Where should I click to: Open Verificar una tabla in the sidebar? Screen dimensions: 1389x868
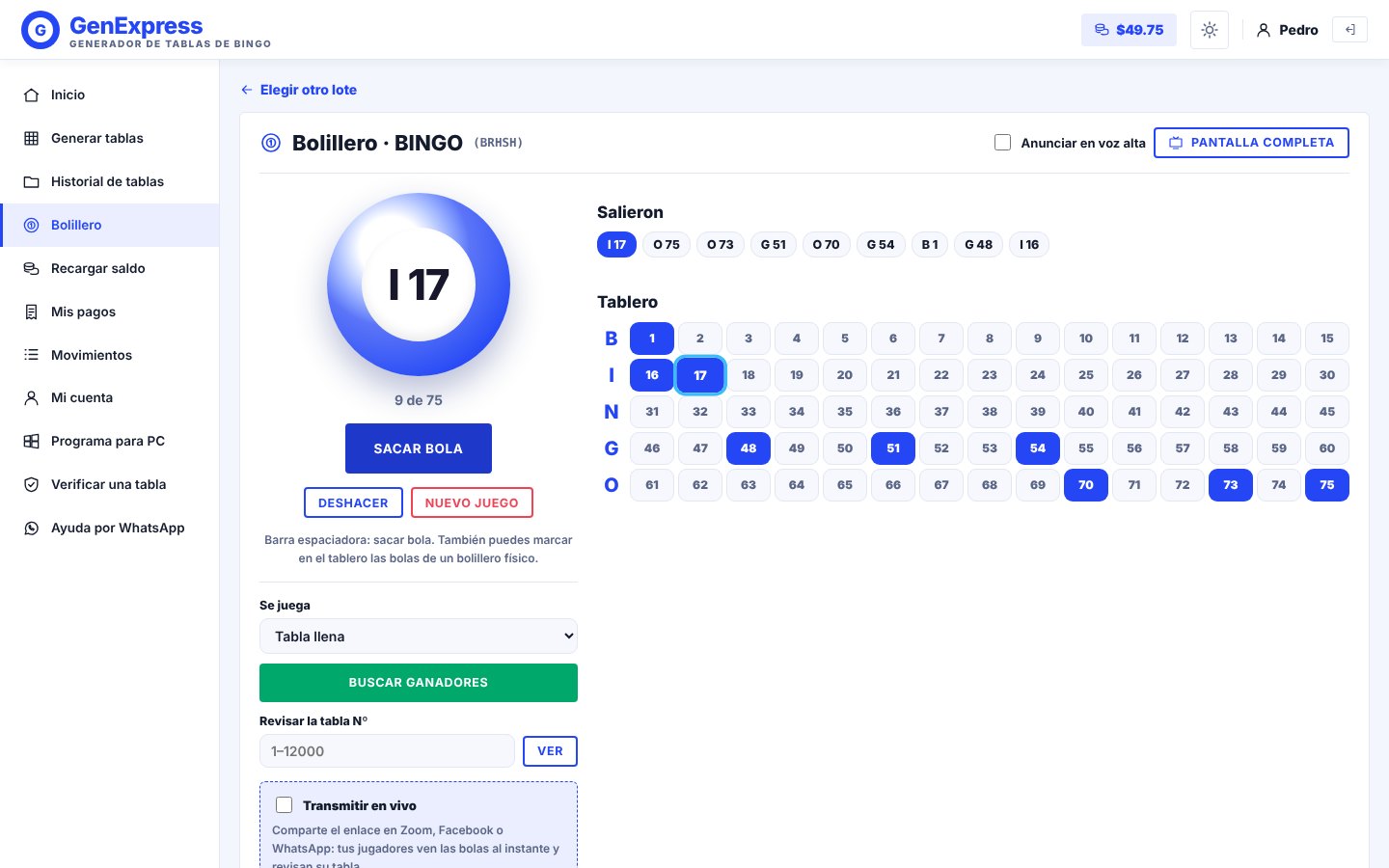click(x=110, y=484)
